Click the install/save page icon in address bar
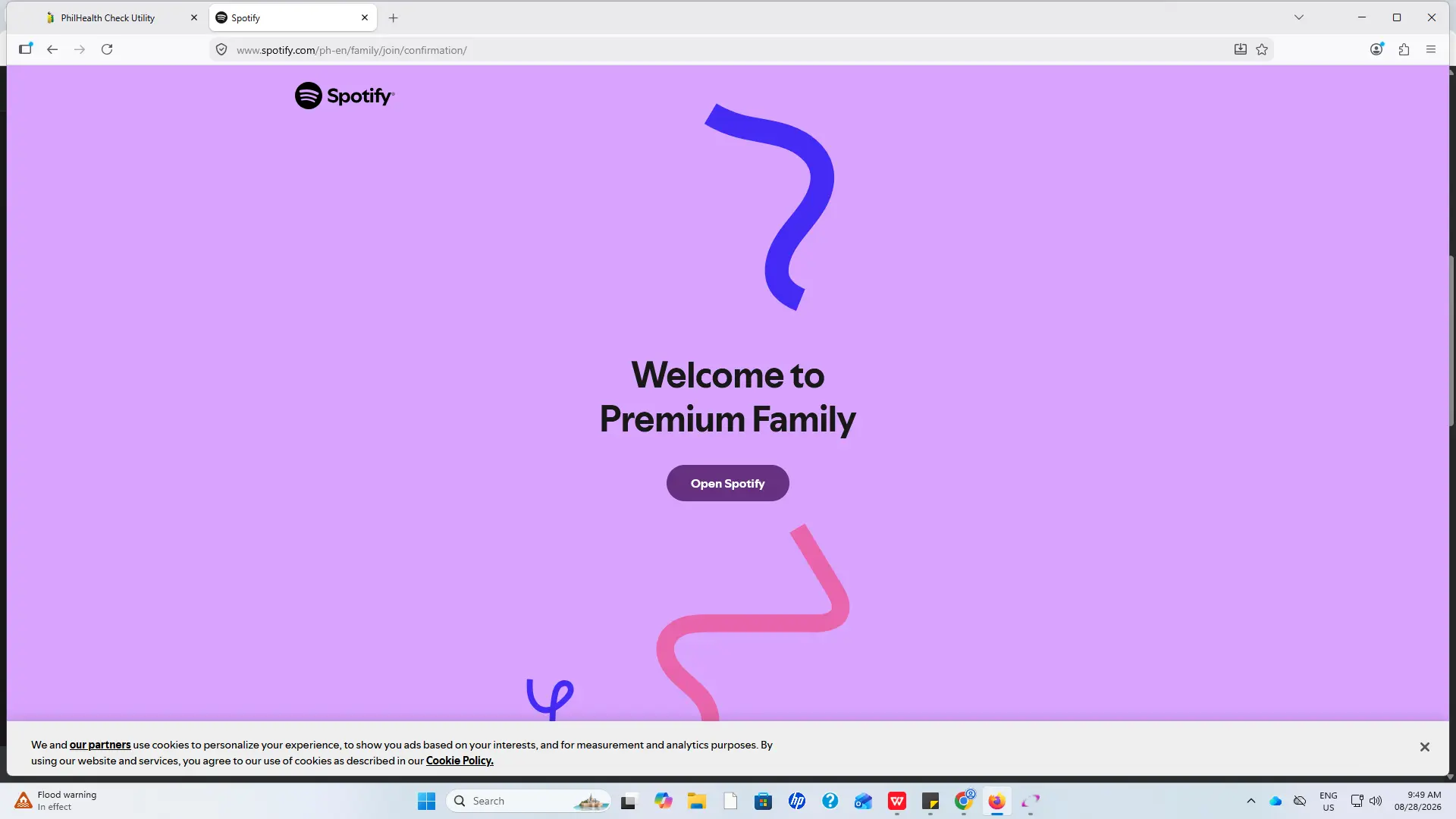The height and width of the screenshot is (819, 1456). click(1241, 49)
